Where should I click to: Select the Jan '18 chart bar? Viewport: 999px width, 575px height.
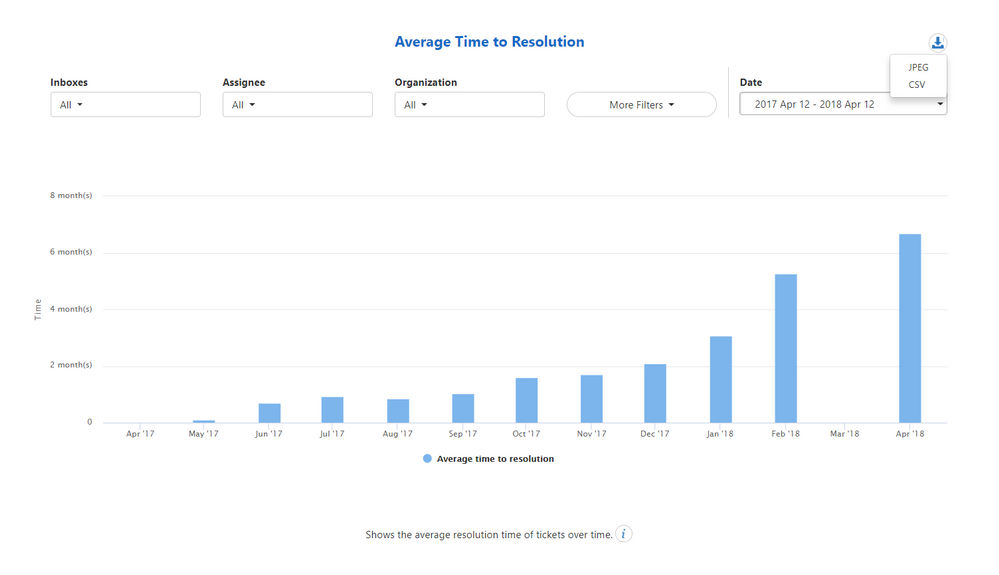pyautogui.click(x=721, y=380)
